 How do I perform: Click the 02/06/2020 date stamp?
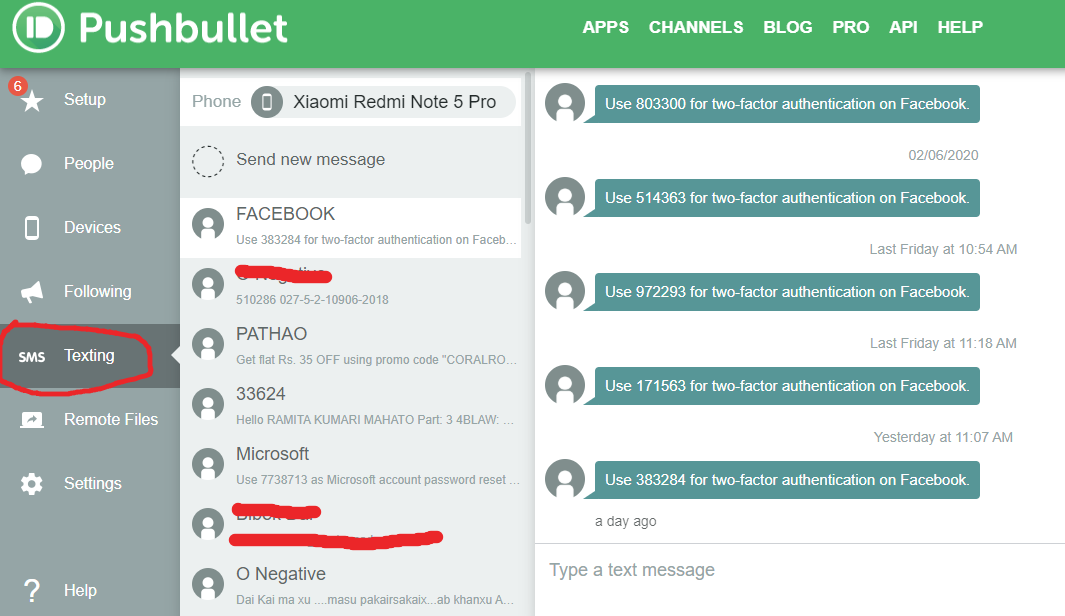943,155
